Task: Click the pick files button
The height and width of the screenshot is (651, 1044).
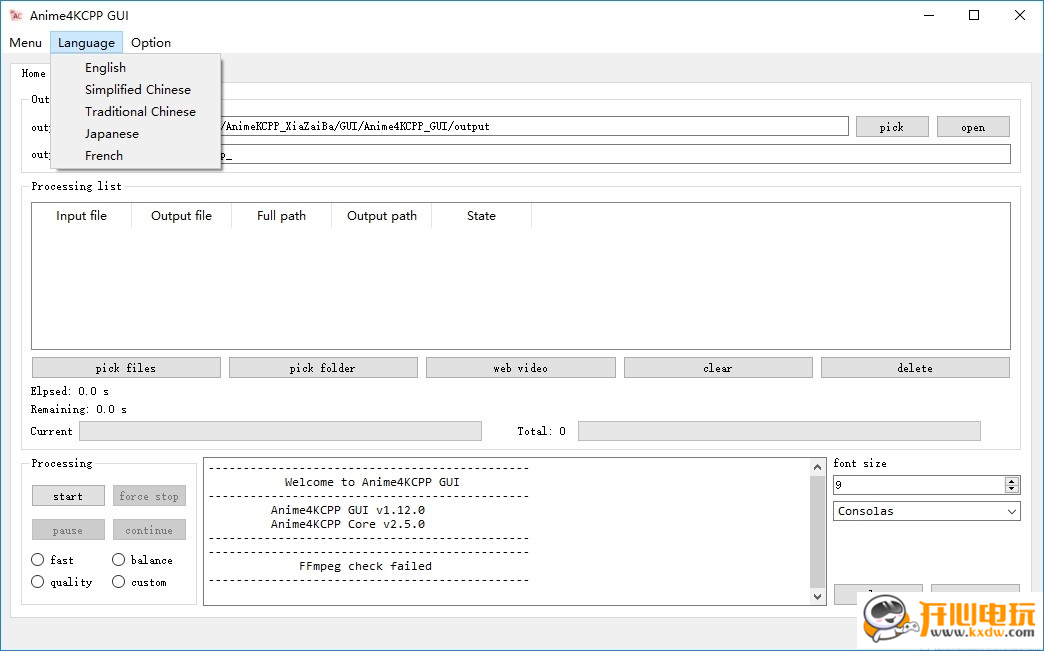Action: pos(126,367)
